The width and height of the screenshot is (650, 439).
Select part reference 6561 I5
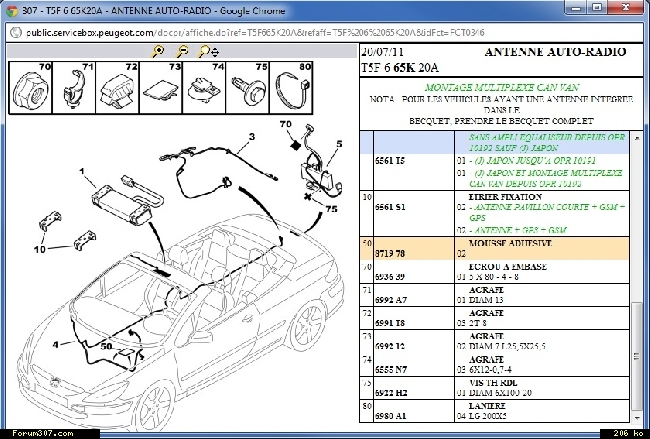click(x=390, y=161)
